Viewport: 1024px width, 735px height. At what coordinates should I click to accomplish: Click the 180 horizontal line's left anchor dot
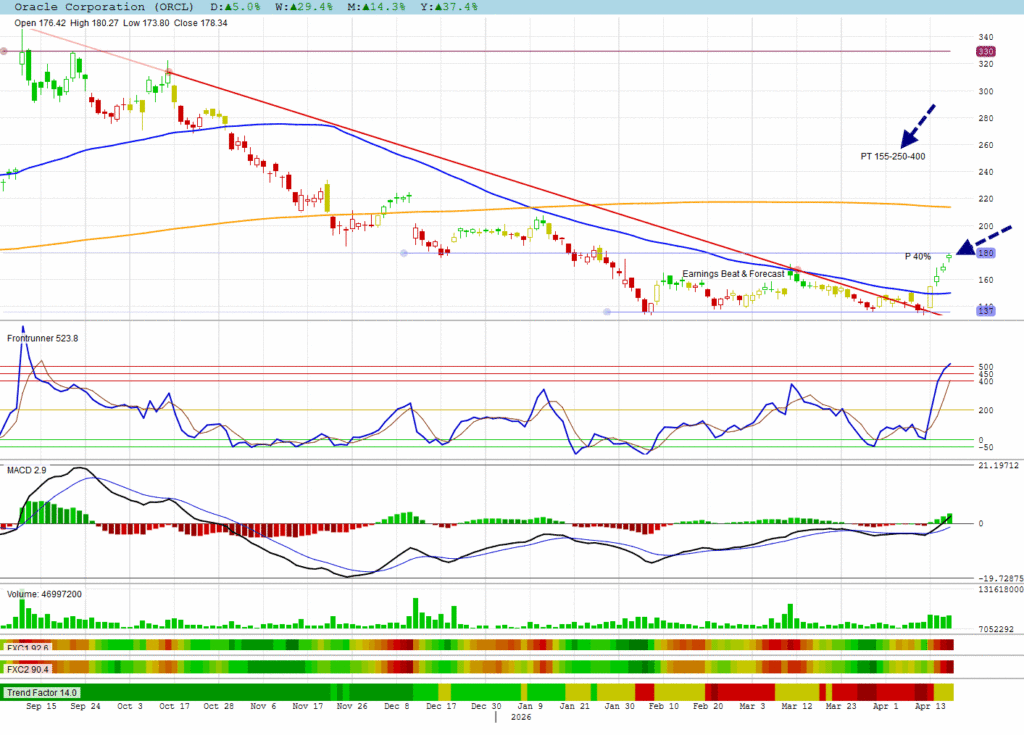tap(404, 254)
